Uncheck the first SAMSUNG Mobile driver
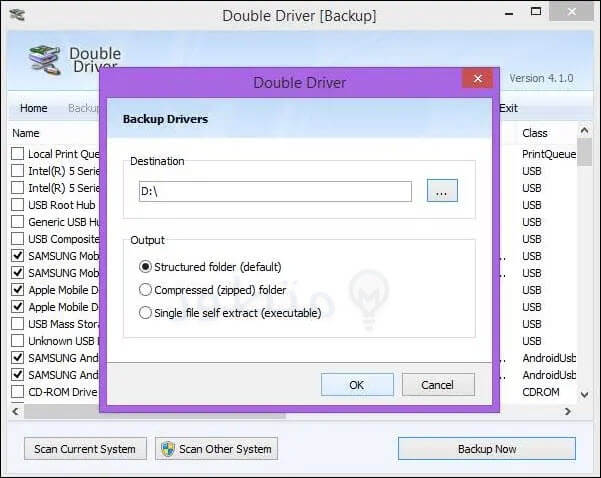Screen dimensions: 601x478 point(17,256)
